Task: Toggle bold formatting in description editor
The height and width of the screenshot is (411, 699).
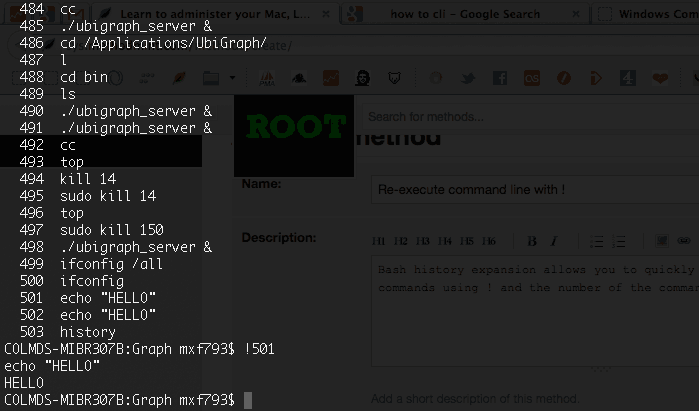Action: 532,241
